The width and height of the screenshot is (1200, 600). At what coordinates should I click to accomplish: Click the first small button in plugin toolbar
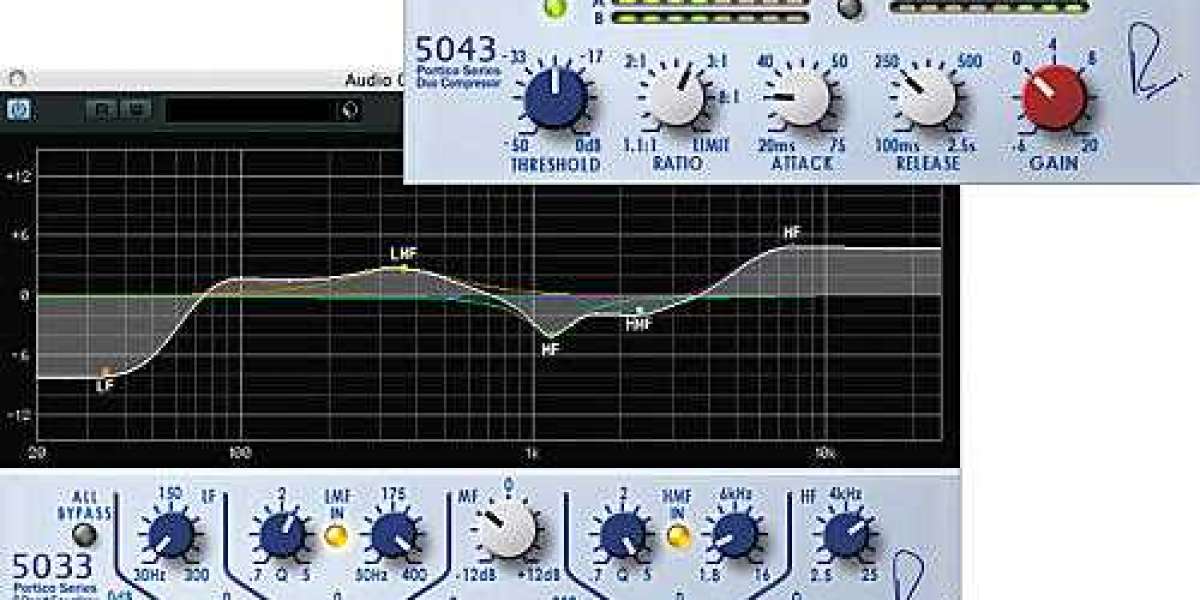coord(101,110)
